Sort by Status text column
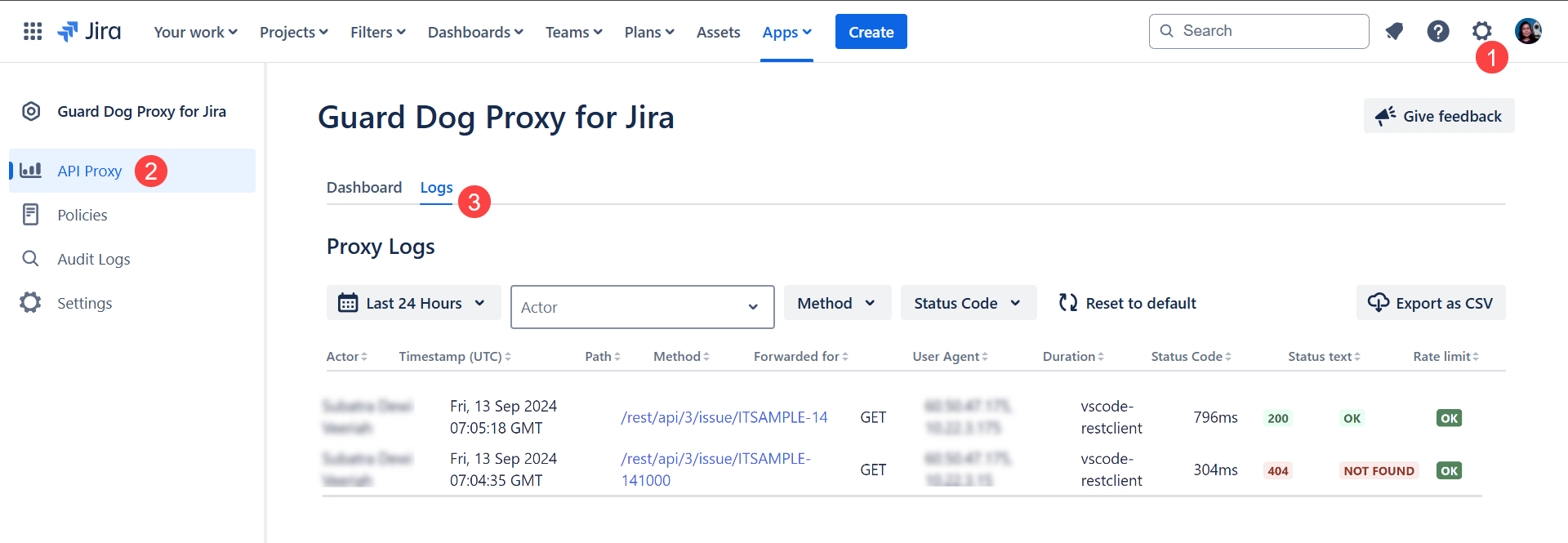This screenshot has width=1568, height=543. (1324, 357)
